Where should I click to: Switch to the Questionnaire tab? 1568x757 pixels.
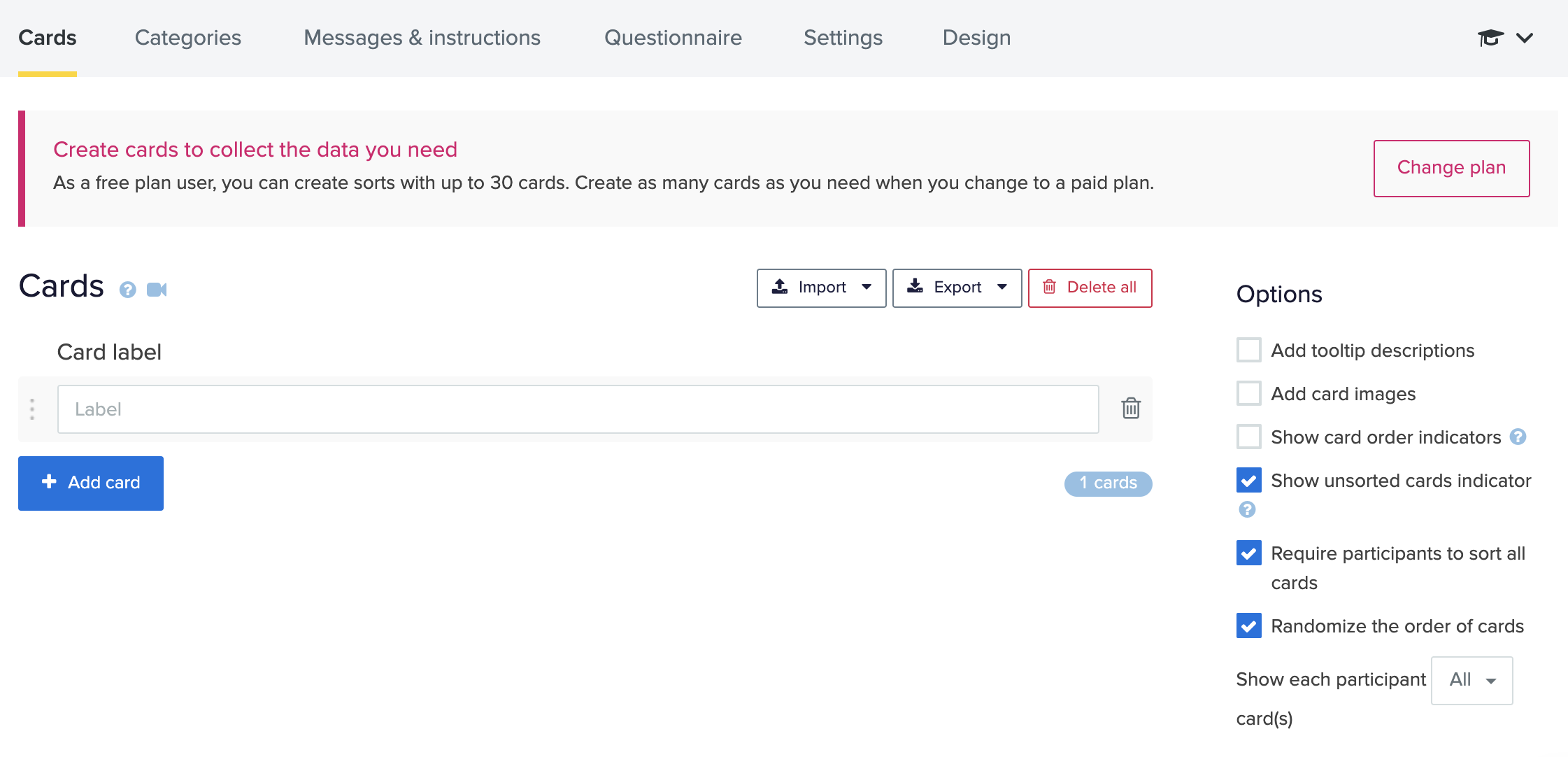(x=673, y=37)
